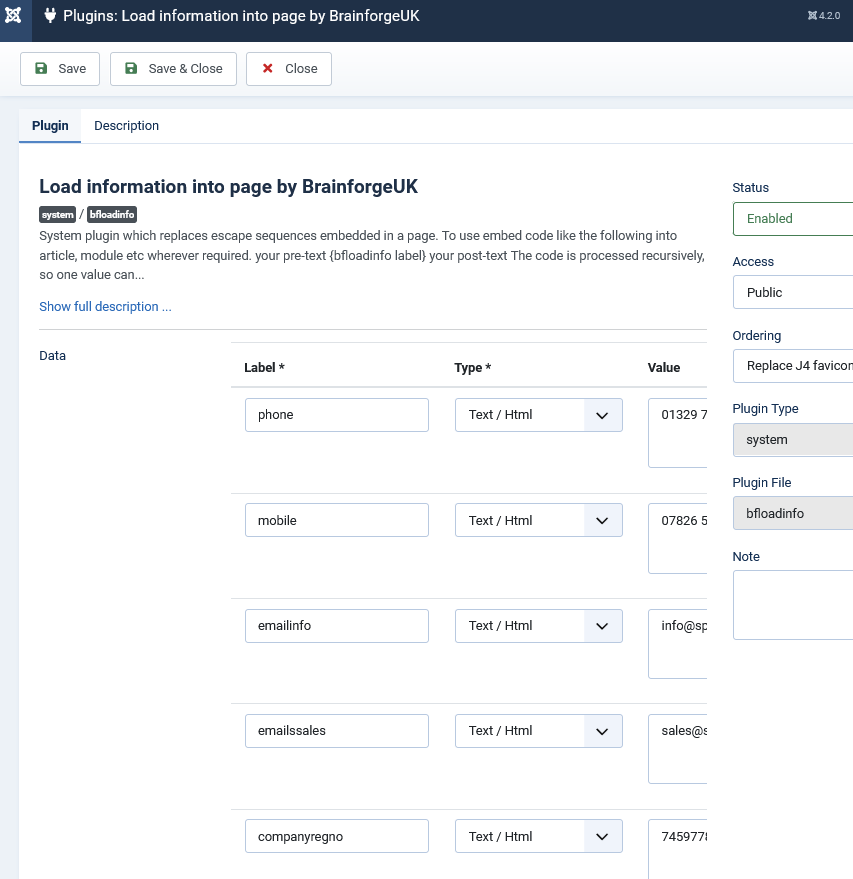Click the Joomla logo icon
This screenshot has width=853, height=879.
[x=13, y=15]
